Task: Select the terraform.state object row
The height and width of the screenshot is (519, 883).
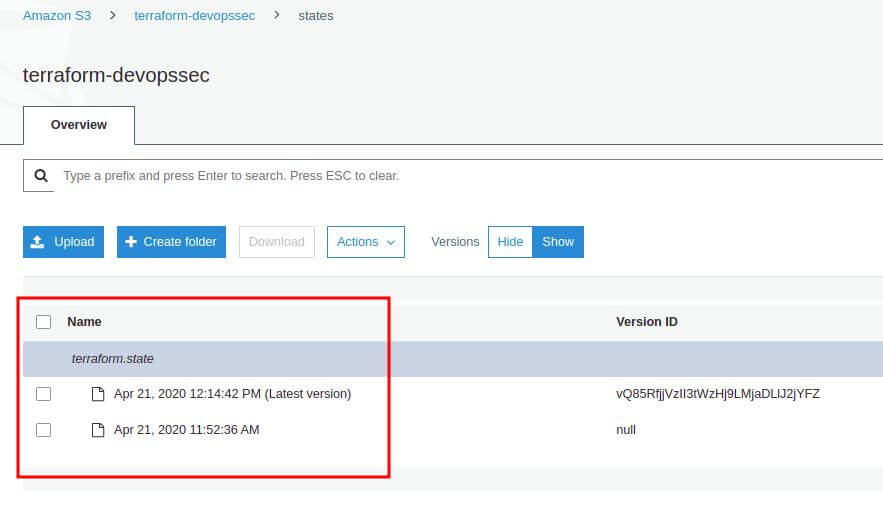Action: 113,358
